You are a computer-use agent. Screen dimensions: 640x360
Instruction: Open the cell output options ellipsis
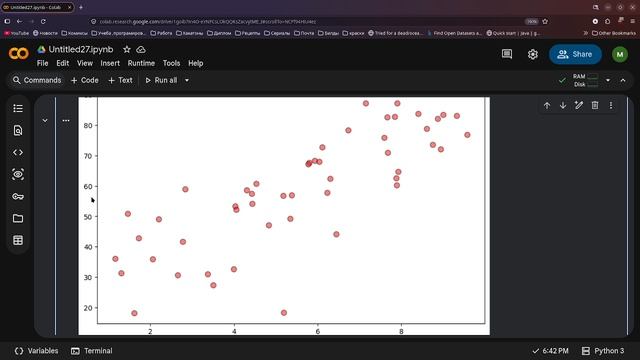coord(66,120)
